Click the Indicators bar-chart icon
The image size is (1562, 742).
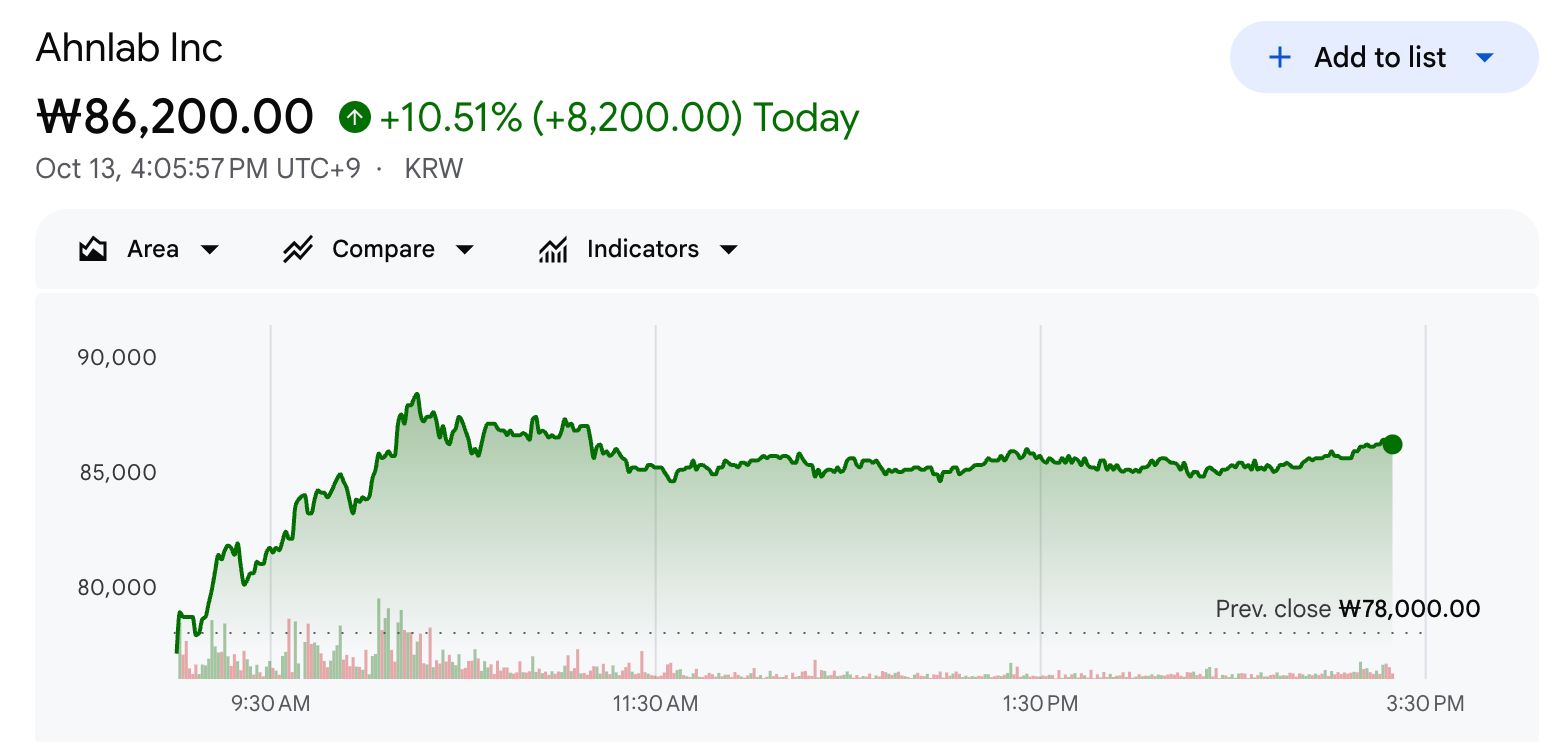(553, 249)
